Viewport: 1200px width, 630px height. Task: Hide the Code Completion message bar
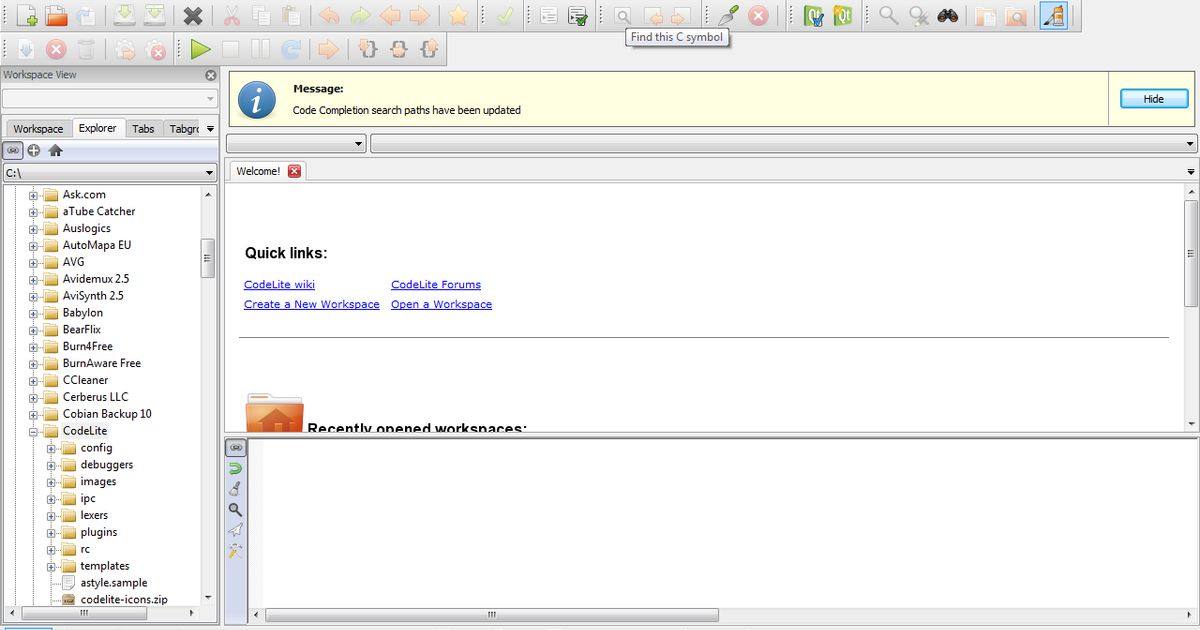pyautogui.click(x=1154, y=99)
